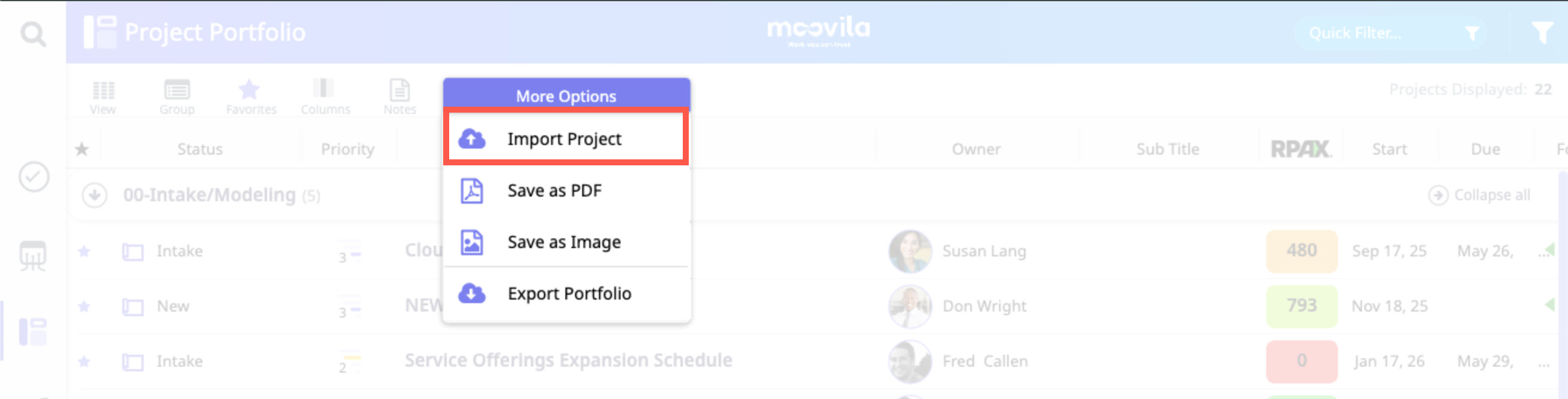
Task: Choose Save as PDF menu entry
Action: 554,191
